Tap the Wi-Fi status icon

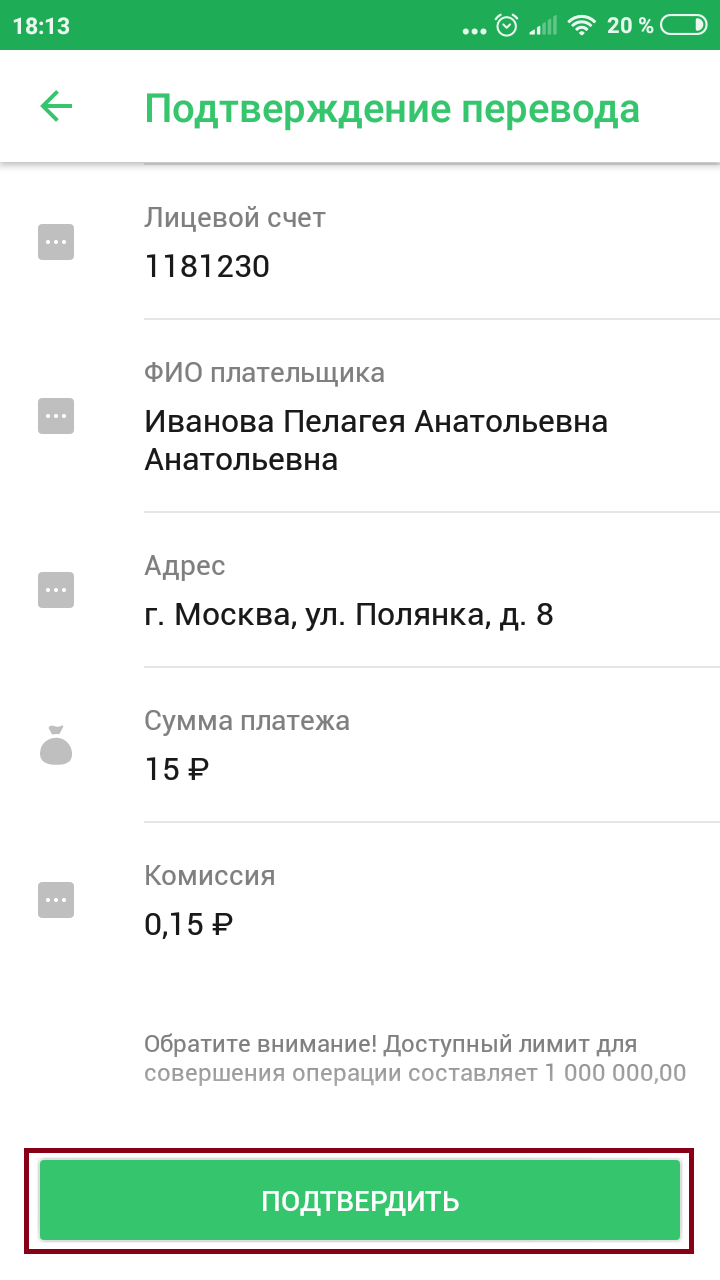[581, 26]
